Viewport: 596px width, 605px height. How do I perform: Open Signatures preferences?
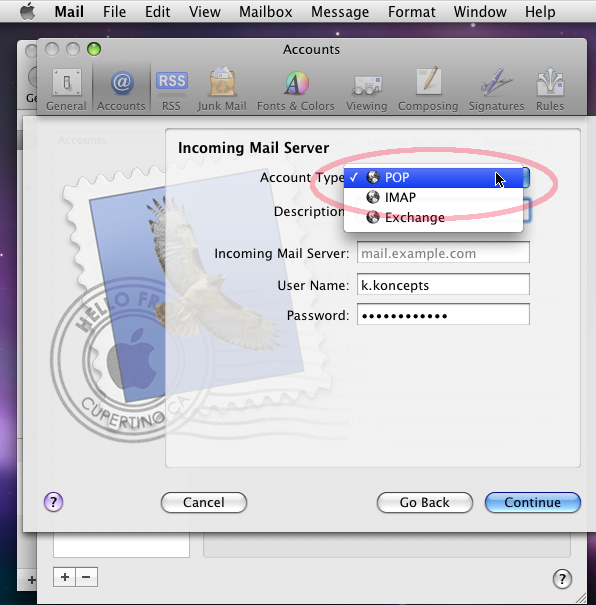(x=496, y=90)
